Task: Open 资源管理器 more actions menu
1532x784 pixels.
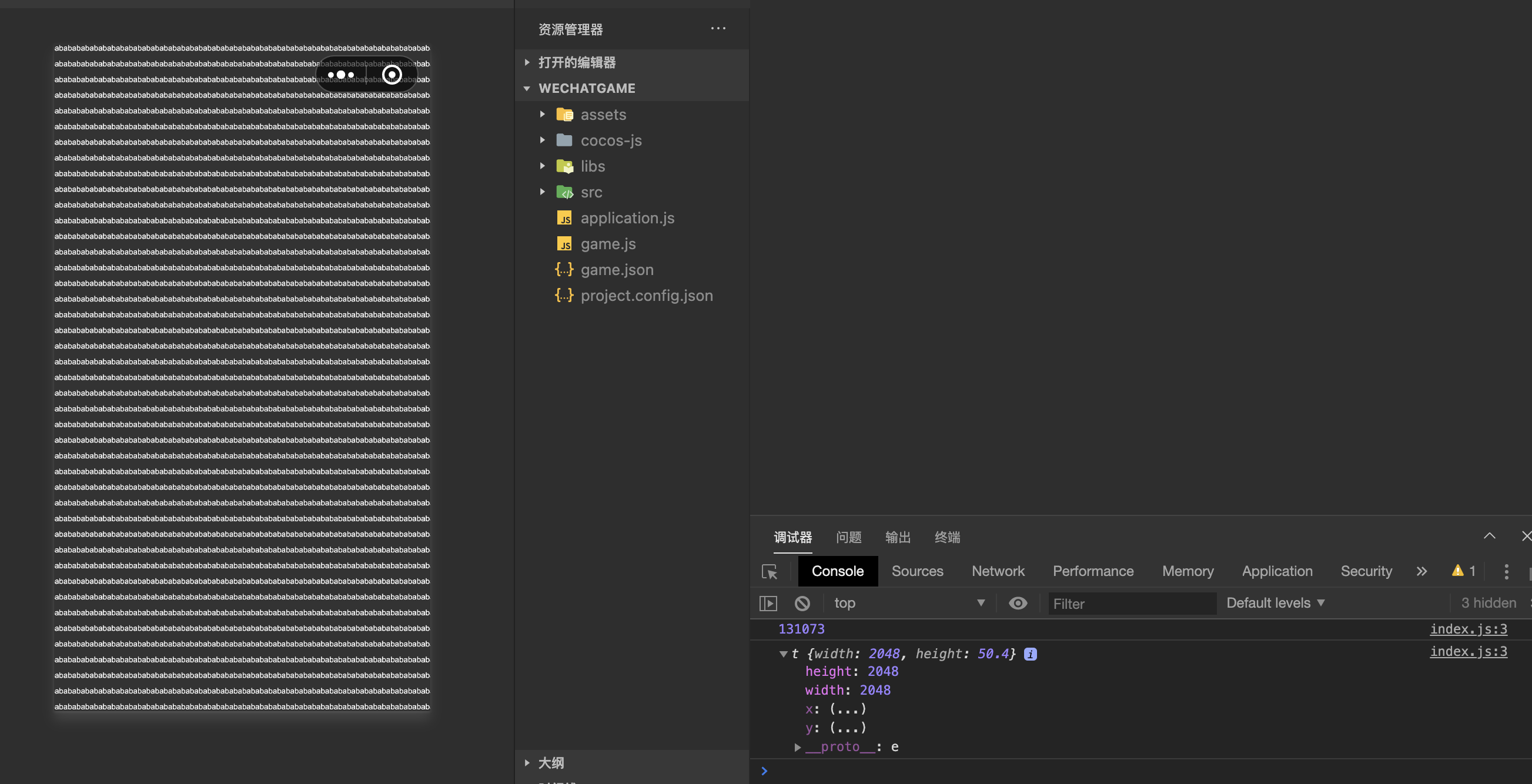Action: [718, 28]
